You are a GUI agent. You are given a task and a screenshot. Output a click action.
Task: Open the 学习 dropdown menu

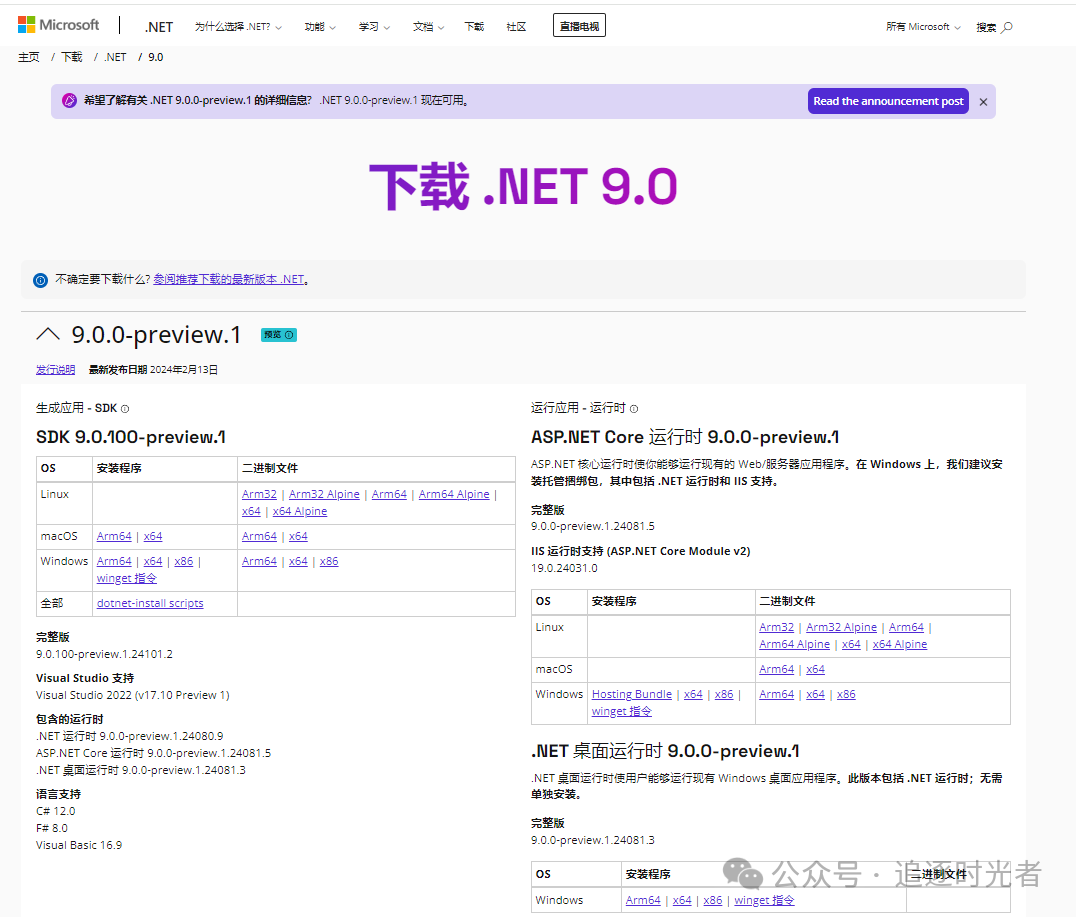[x=374, y=27]
